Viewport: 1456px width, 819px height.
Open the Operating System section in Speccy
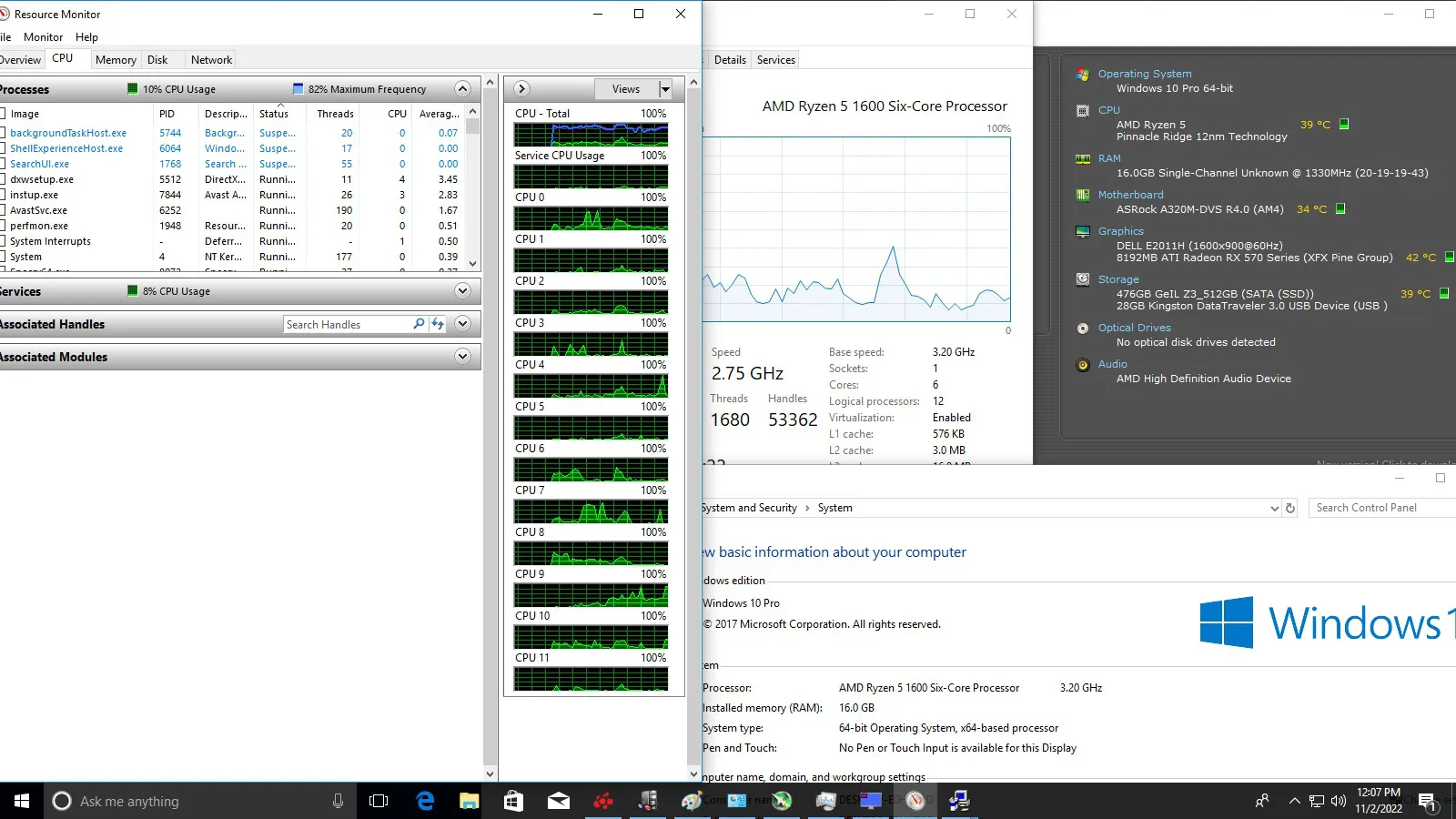1145,74
